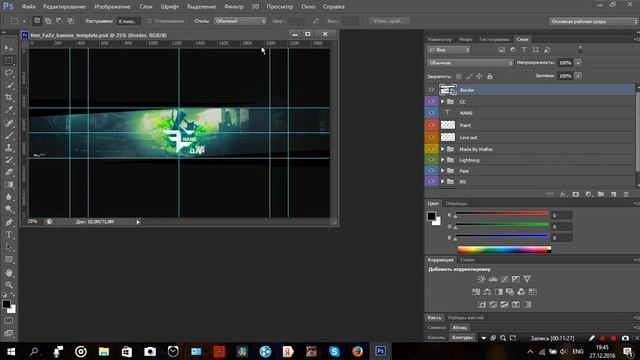
Task: Create a new layer group
Action: (601, 194)
